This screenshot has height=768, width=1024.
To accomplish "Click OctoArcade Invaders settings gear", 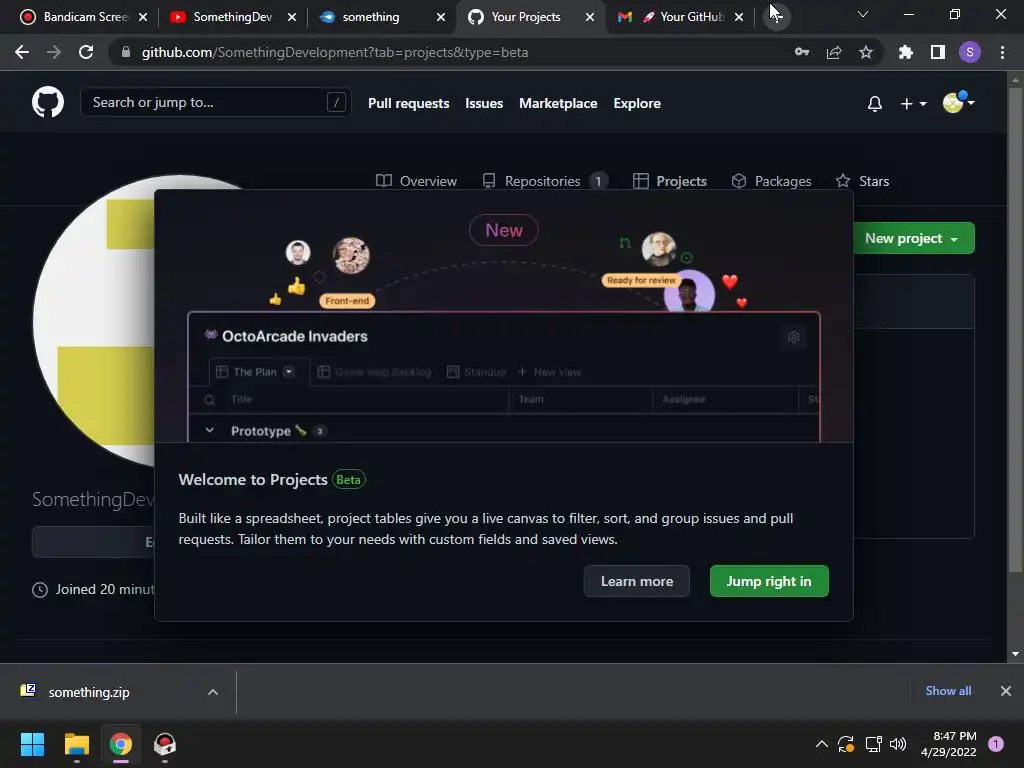I will click(x=793, y=337).
